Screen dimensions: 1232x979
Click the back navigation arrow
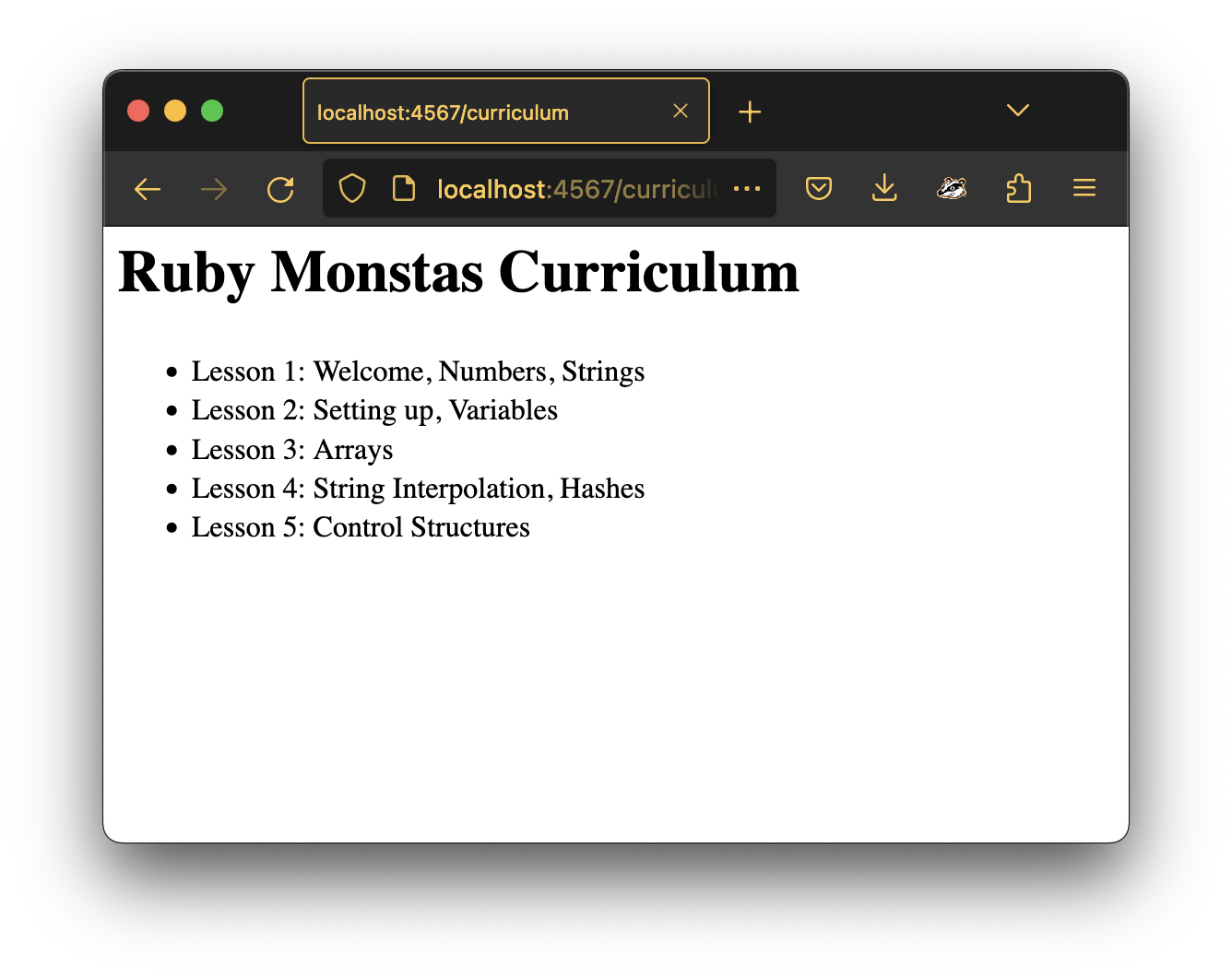147,188
